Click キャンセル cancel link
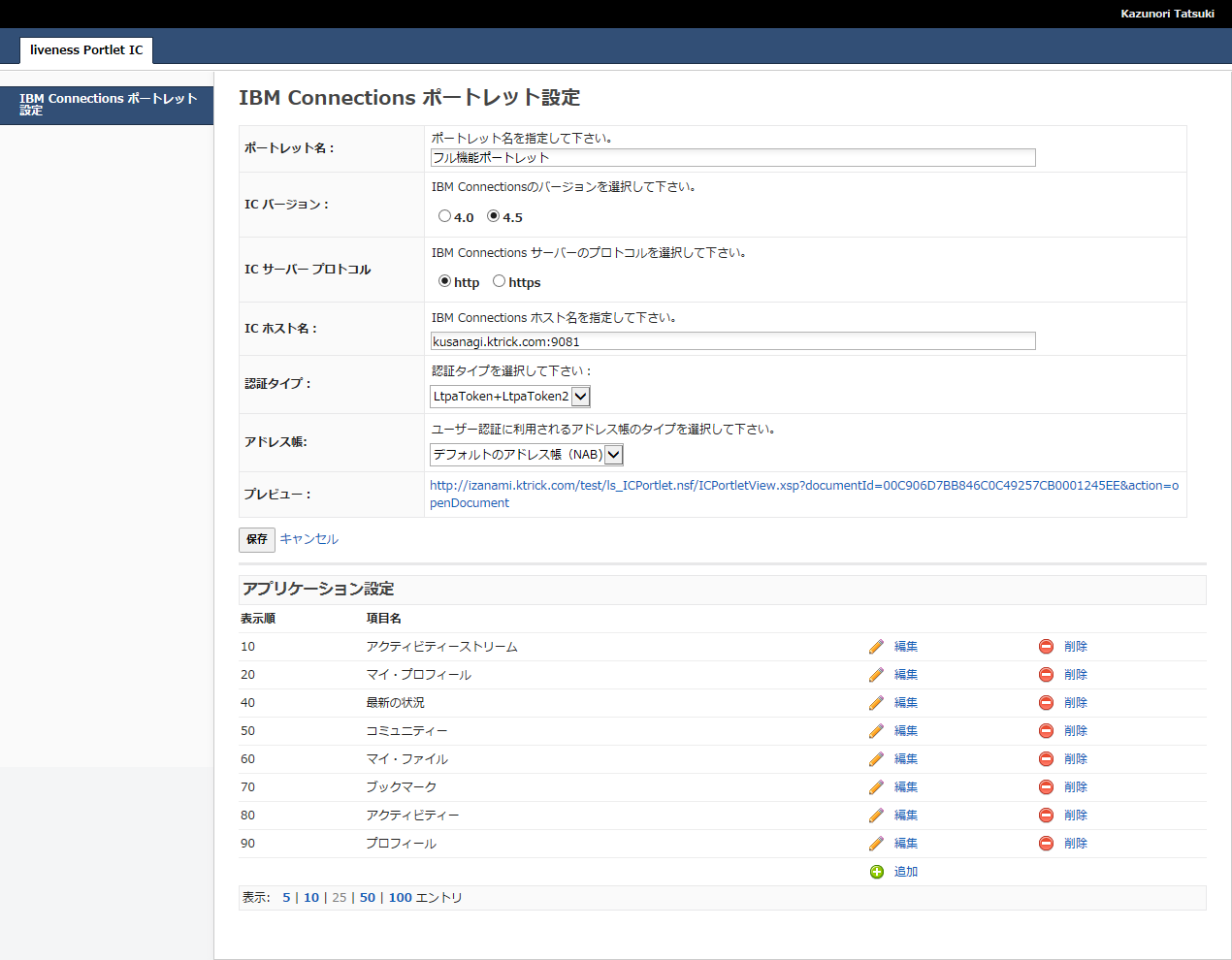This screenshot has width=1232, height=960. (309, 539)
